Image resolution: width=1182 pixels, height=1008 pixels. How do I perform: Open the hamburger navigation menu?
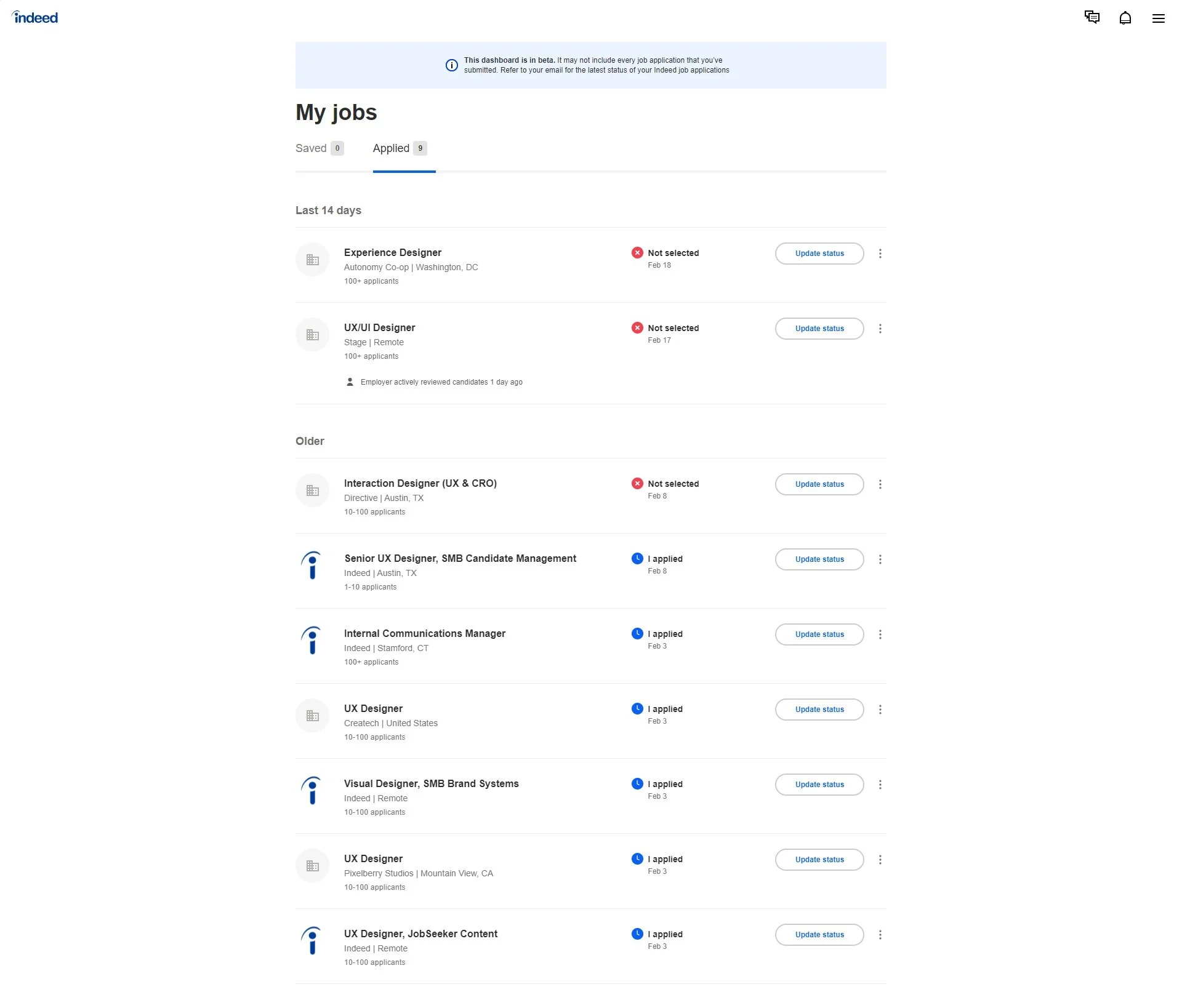click(1159, 18)
